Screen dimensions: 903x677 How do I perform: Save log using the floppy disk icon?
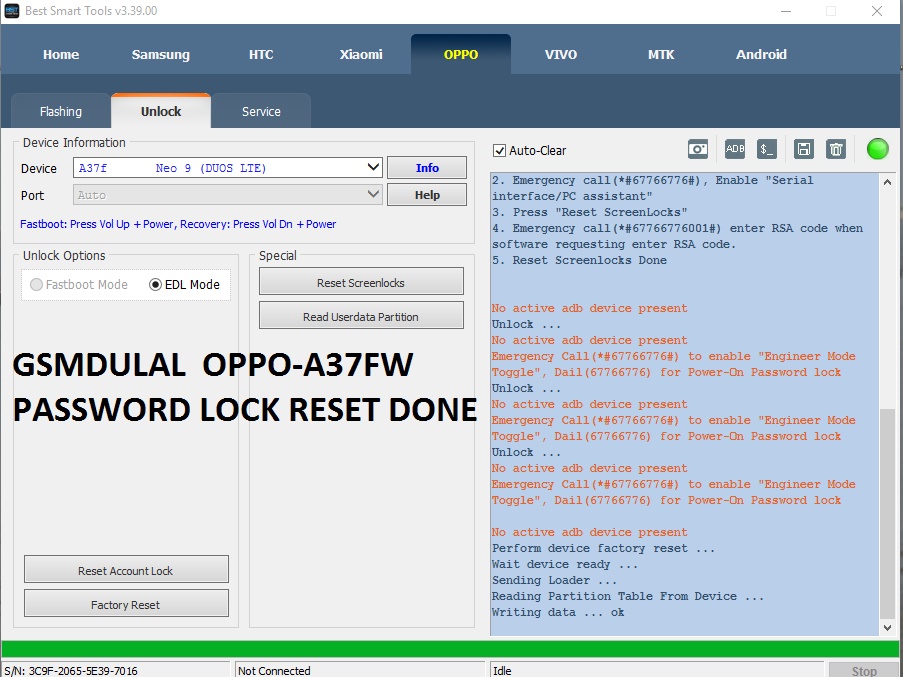pyautogui.click(x=803, y=149)
